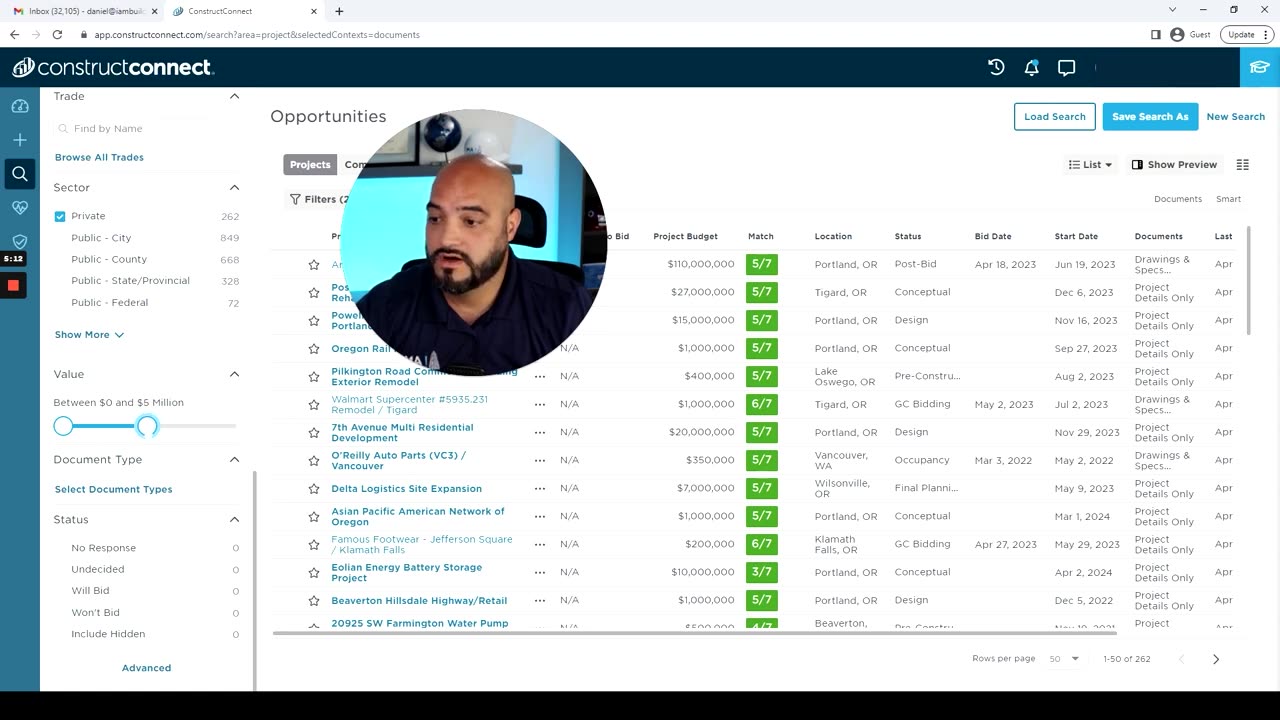
Task: Select the Public - Federal sector filter
Action: 109,302
